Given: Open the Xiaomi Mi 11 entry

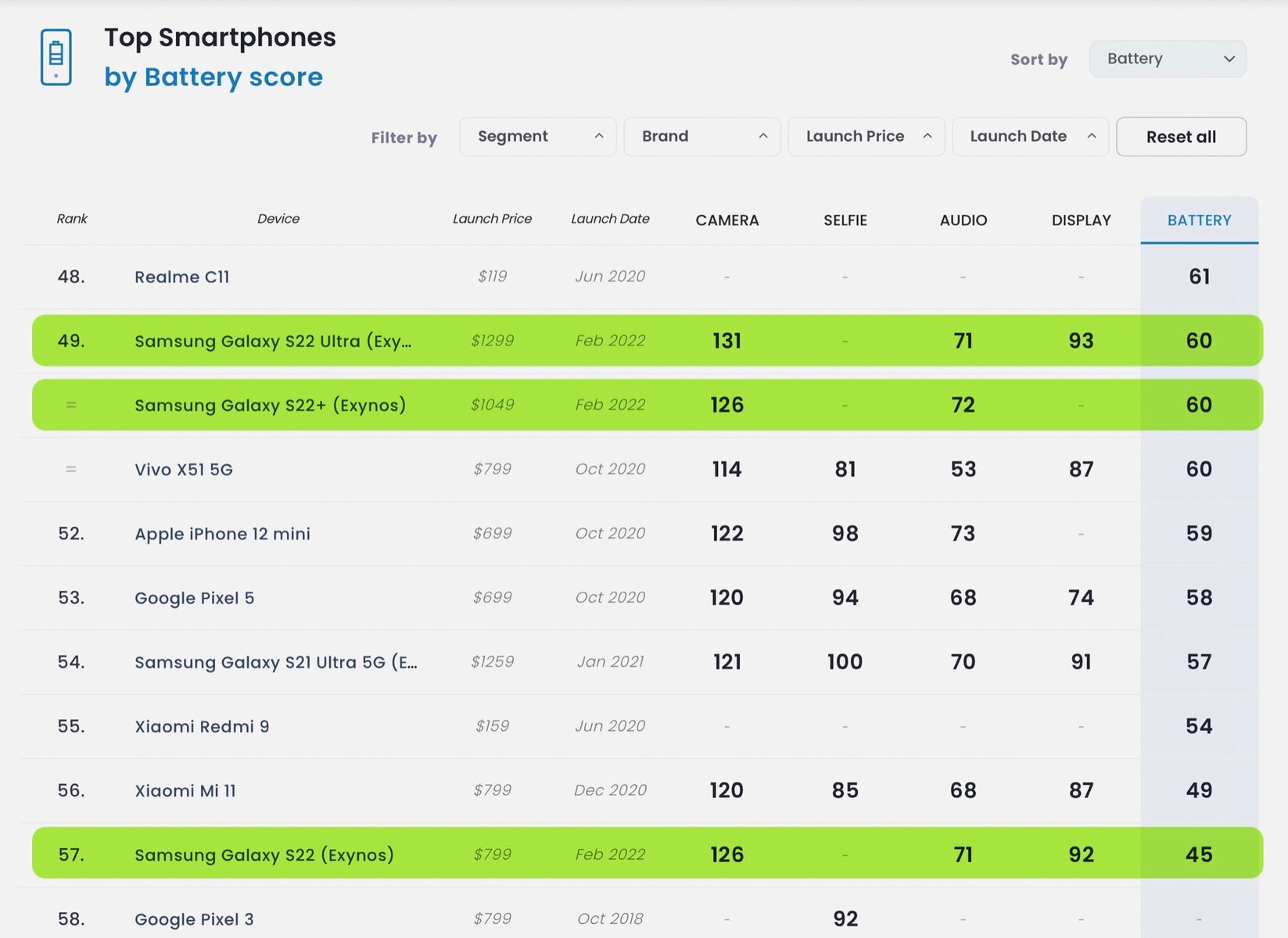Looking at the screenshot, I should [185, 790].
